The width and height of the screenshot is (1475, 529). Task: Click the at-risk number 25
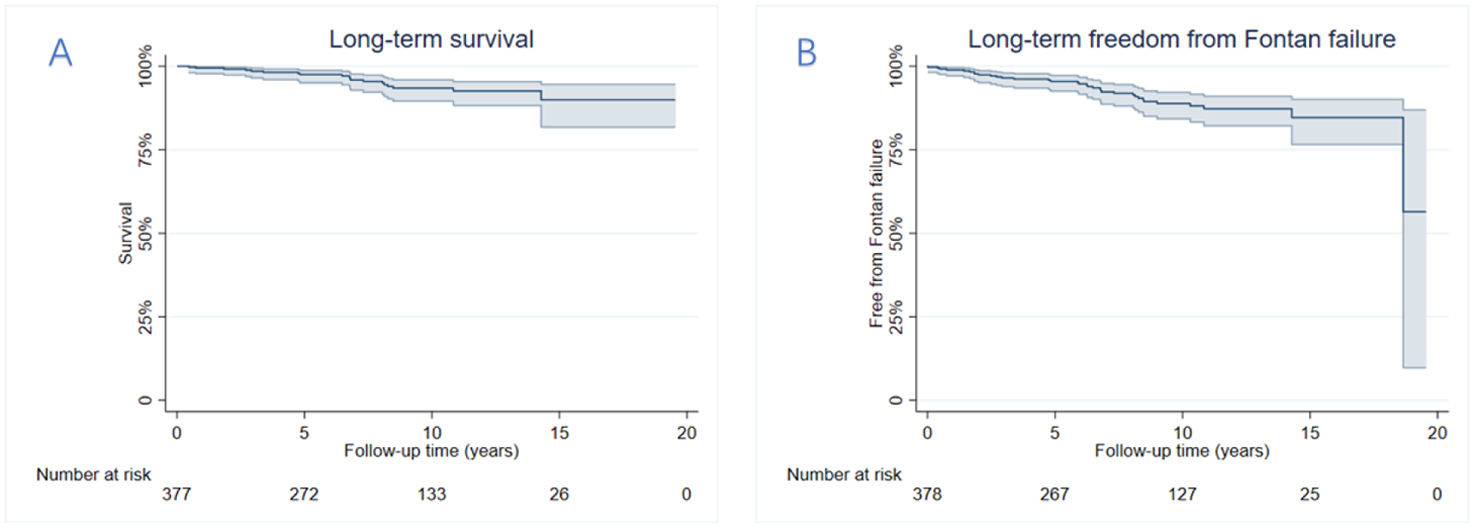pos(1308,494)
